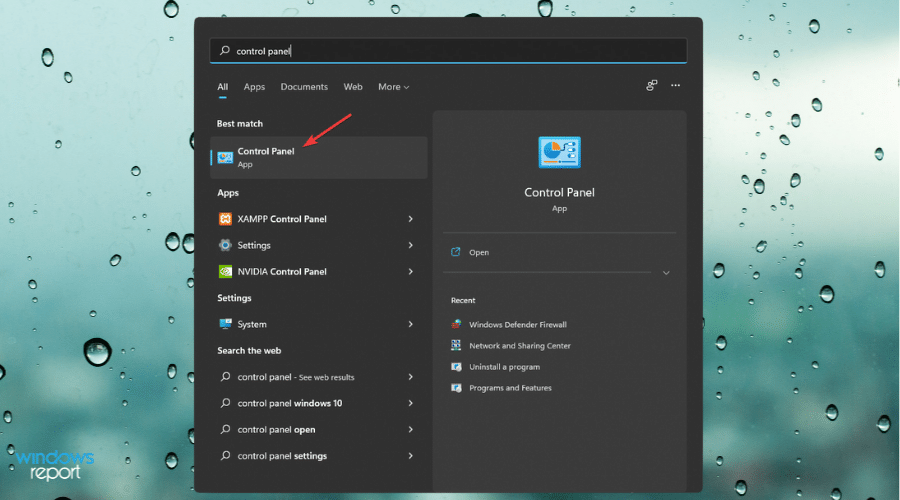Select XAMPP Control Panel result text
Screen dimensions: 900x500
[282, 219]
